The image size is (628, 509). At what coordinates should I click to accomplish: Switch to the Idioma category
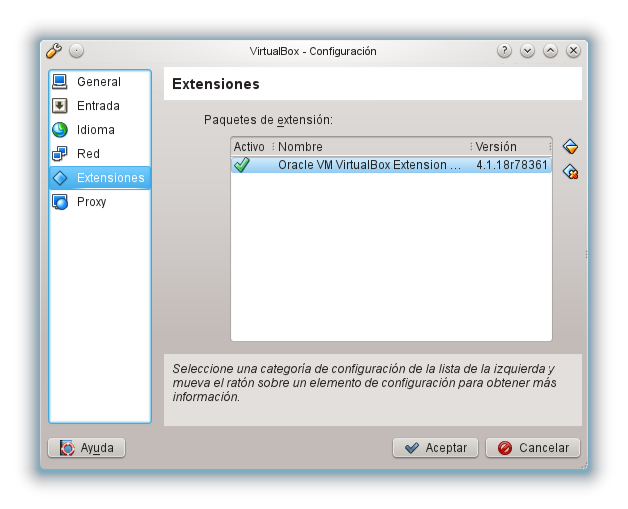coord(100,130)
